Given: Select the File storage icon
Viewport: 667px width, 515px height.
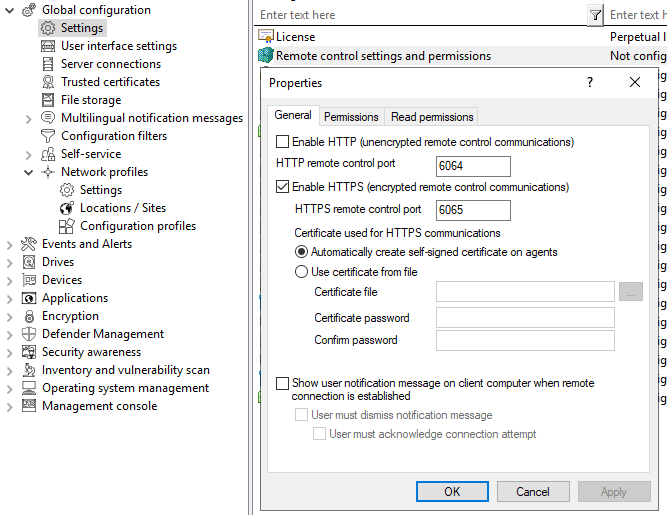Looking at the screenshot, I should (x=48, y=100).
